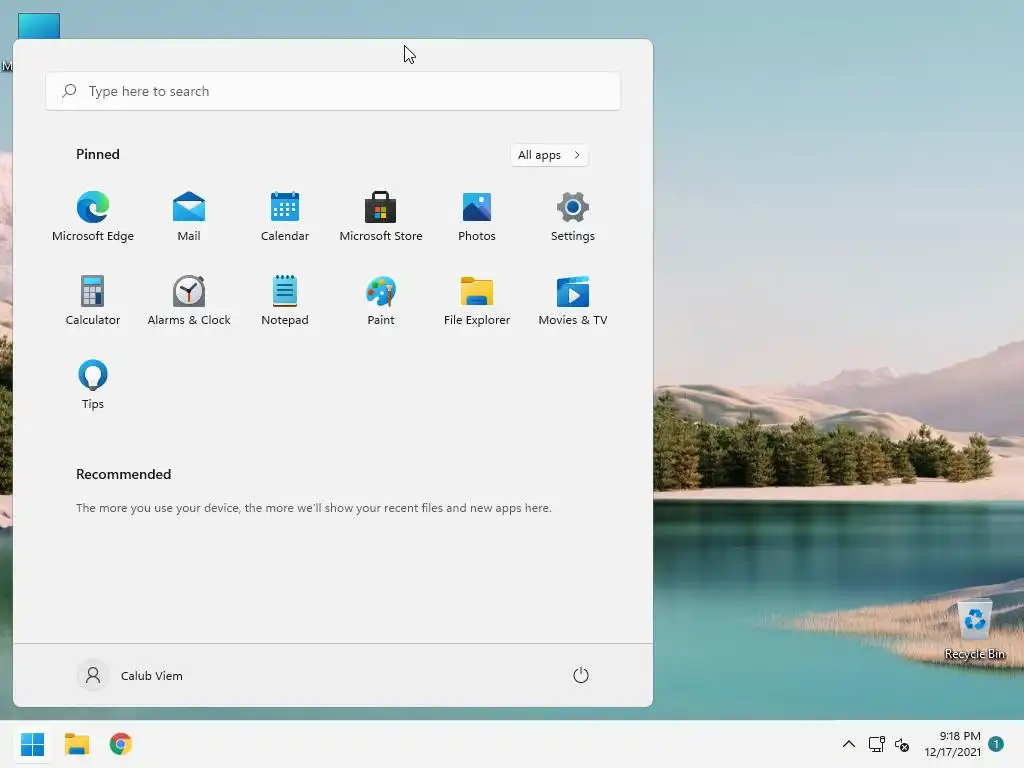The height and width of the screenshot is (768, 1024).
Task: Open the Calendar app
Action: tap(285, 216)
